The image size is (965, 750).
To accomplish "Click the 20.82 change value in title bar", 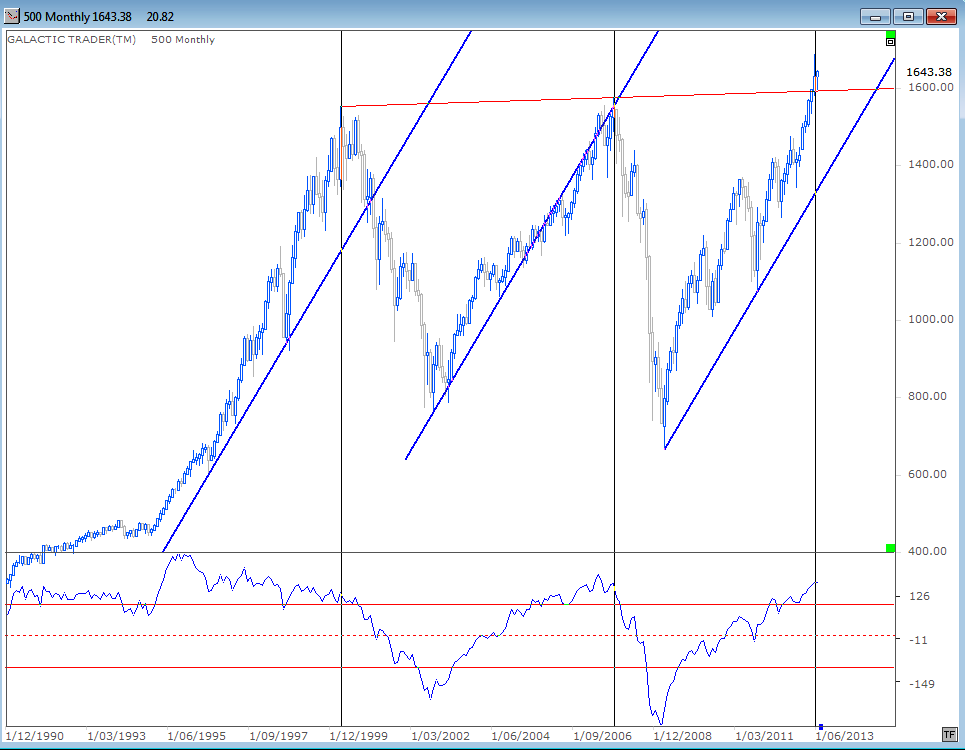I will point(160,17).
